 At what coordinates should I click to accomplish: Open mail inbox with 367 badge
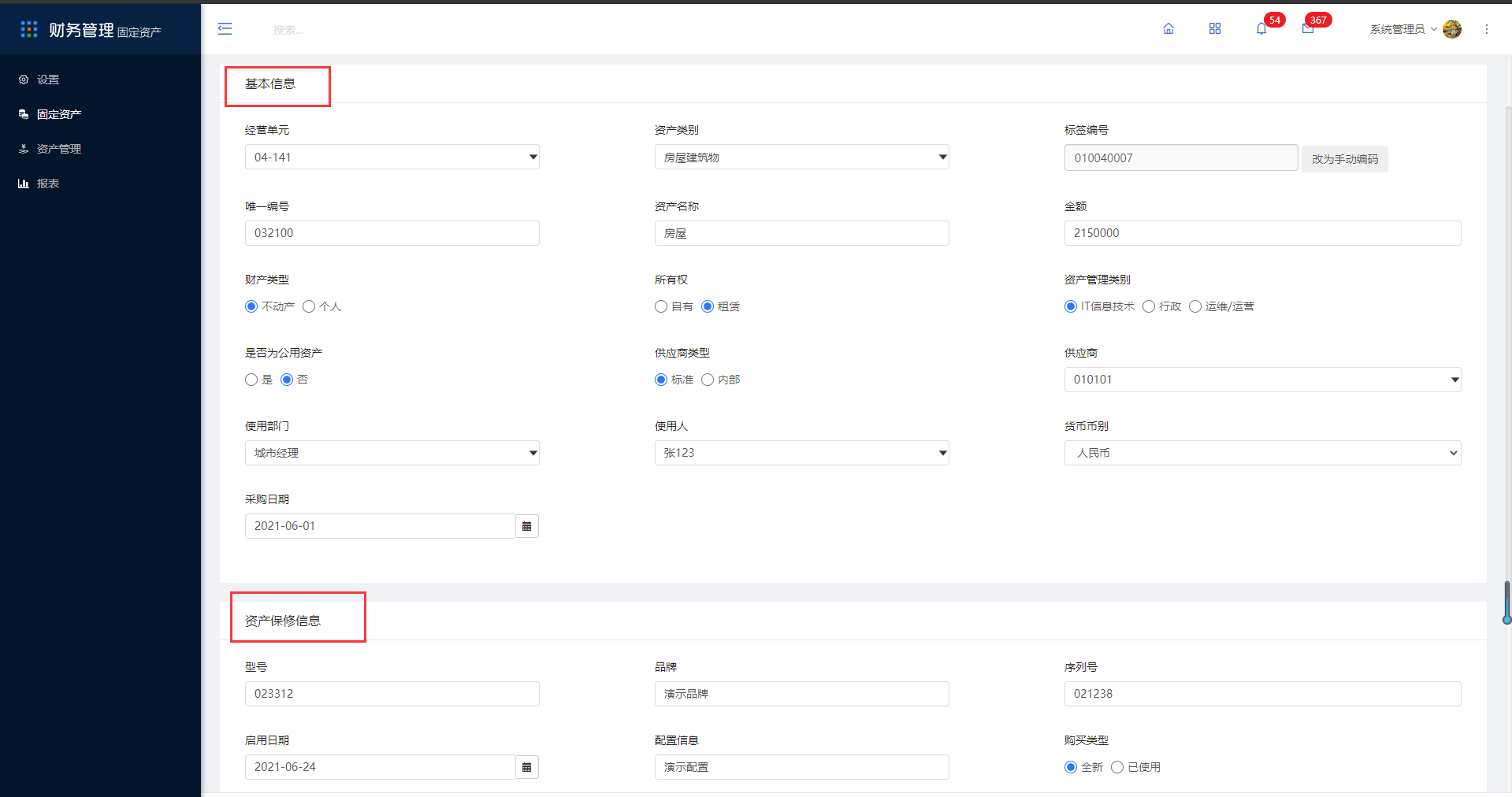tap(1308, 29)
